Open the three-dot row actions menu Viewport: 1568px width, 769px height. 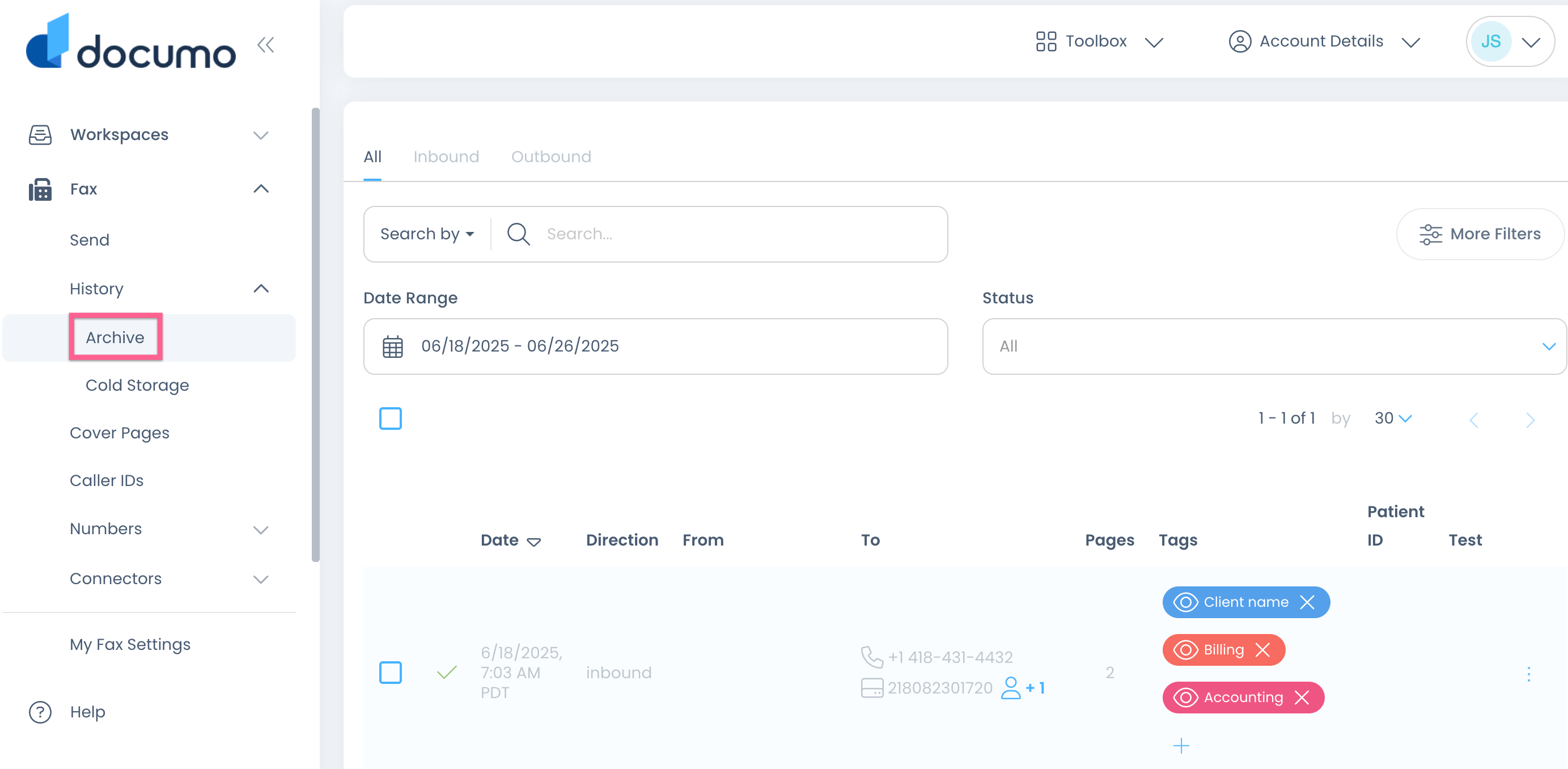(1528, 673)
